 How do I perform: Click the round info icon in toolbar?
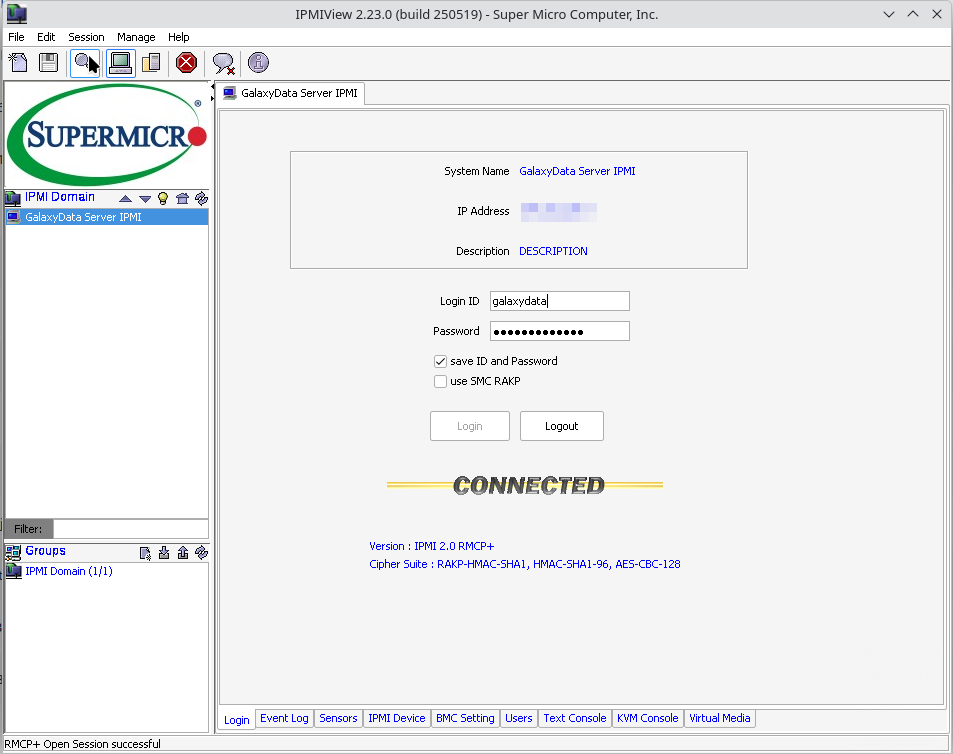pyautogui.click(x=258, y=63)
